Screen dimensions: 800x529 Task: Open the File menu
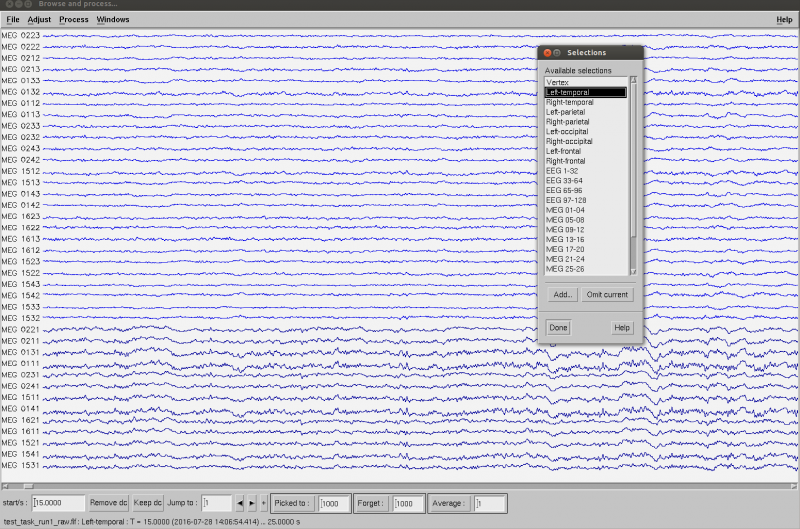tap(13, 20)
